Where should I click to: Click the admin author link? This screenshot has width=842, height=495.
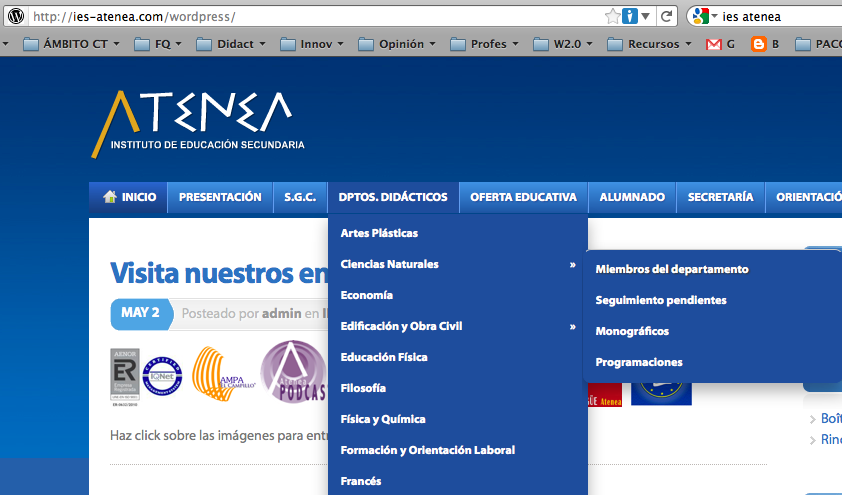click(x=281, y=314)
